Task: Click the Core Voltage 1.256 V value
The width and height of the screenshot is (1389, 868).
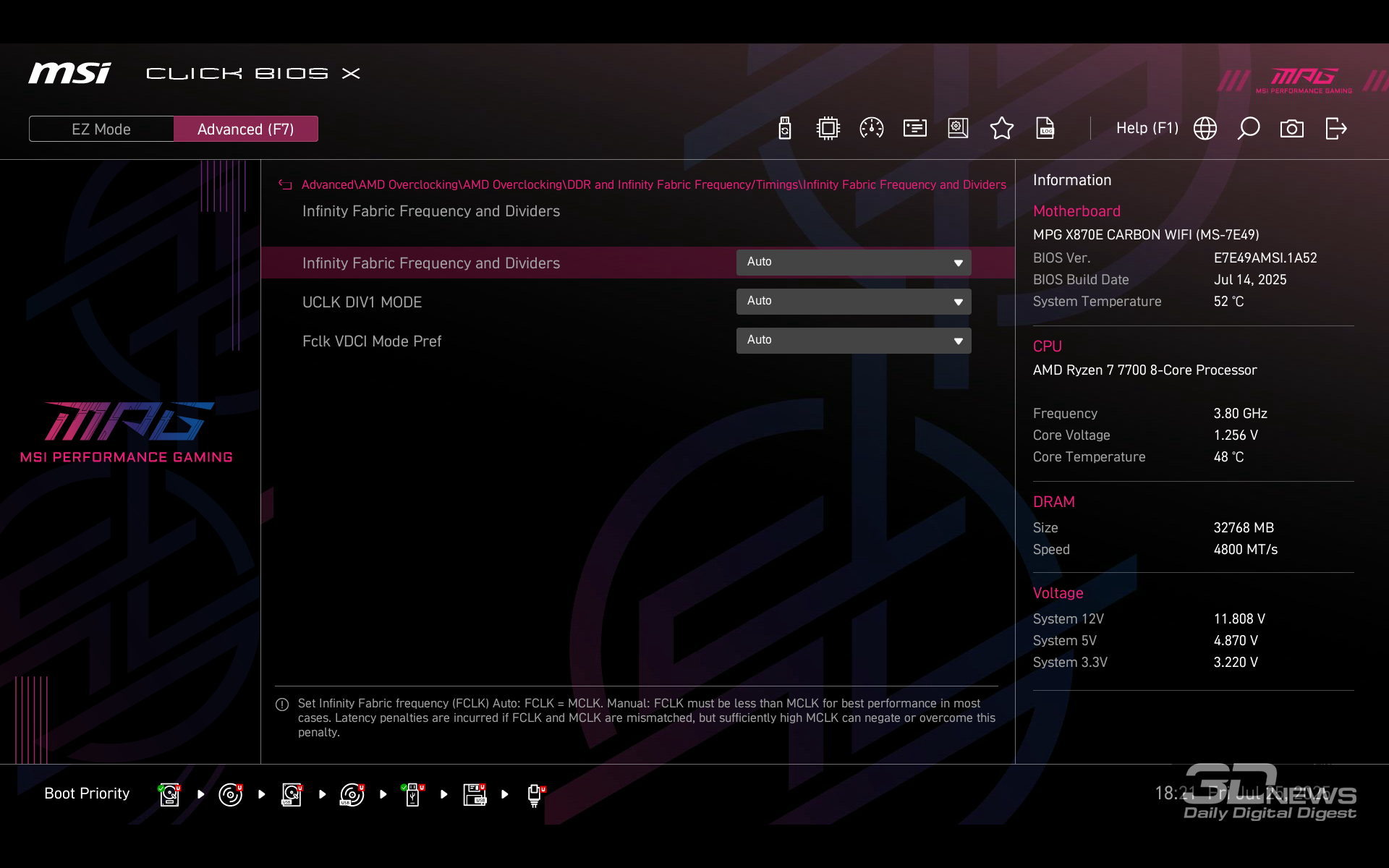Action: click(x=1236, y=435)
